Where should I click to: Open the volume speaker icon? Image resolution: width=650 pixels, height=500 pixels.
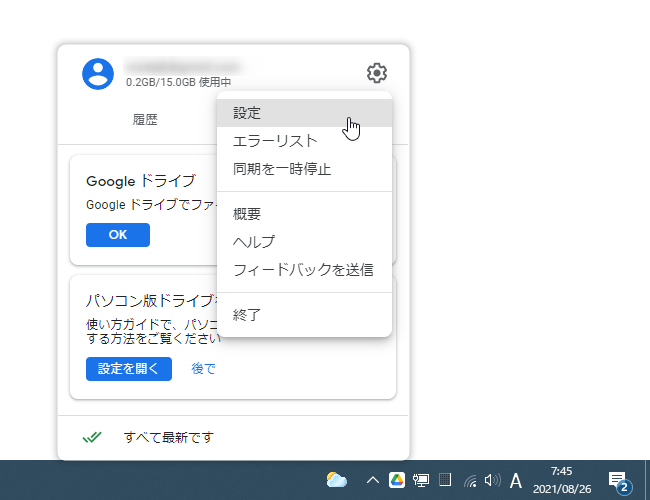(x=492, y=481)
